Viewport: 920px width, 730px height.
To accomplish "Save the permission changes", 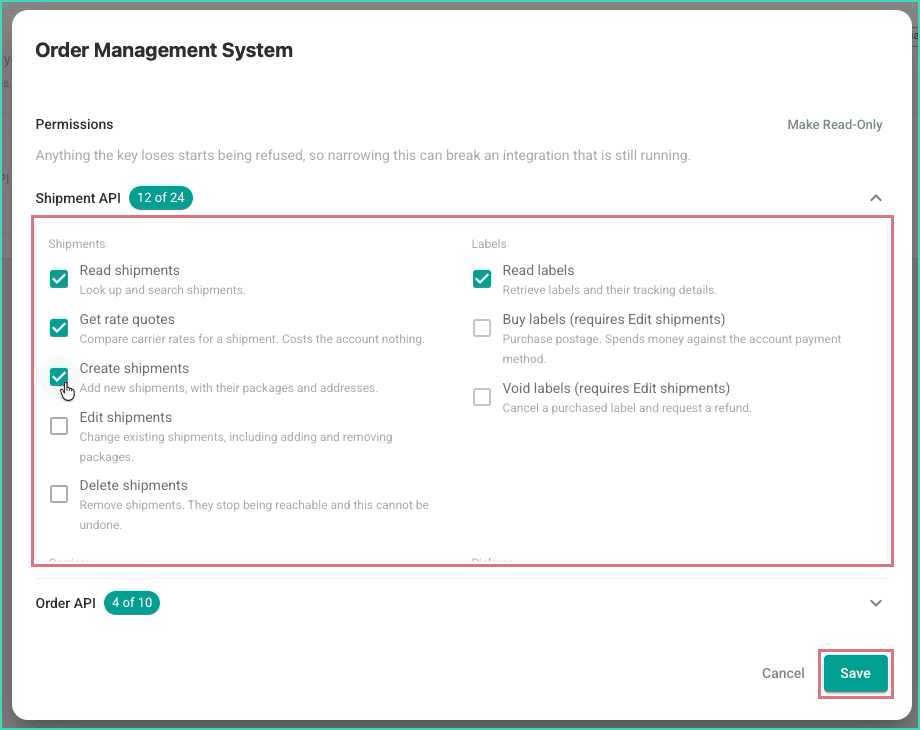I will (x=855, y=673).
